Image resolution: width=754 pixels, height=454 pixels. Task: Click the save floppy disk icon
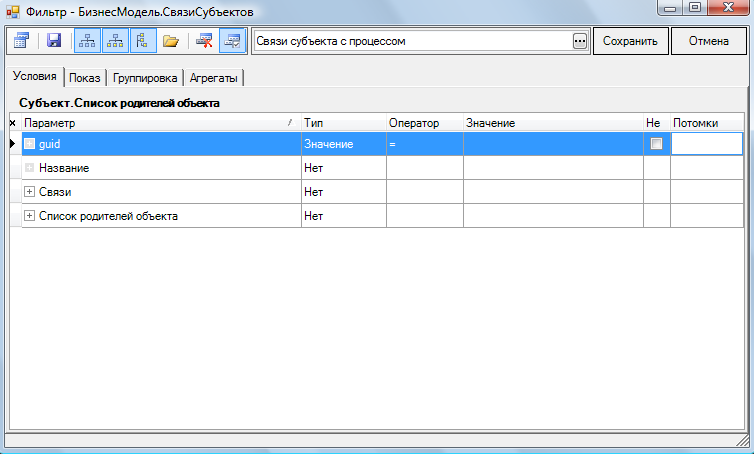point(54,41)
